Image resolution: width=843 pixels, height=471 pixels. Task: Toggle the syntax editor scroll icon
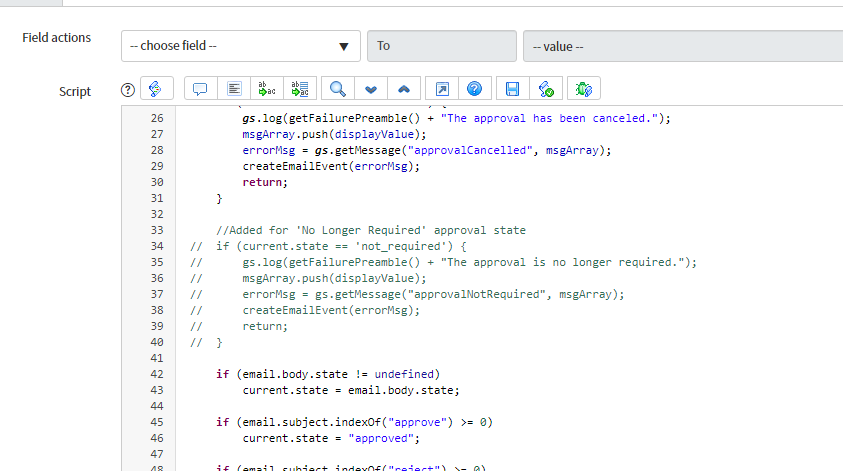coord(156,89)
